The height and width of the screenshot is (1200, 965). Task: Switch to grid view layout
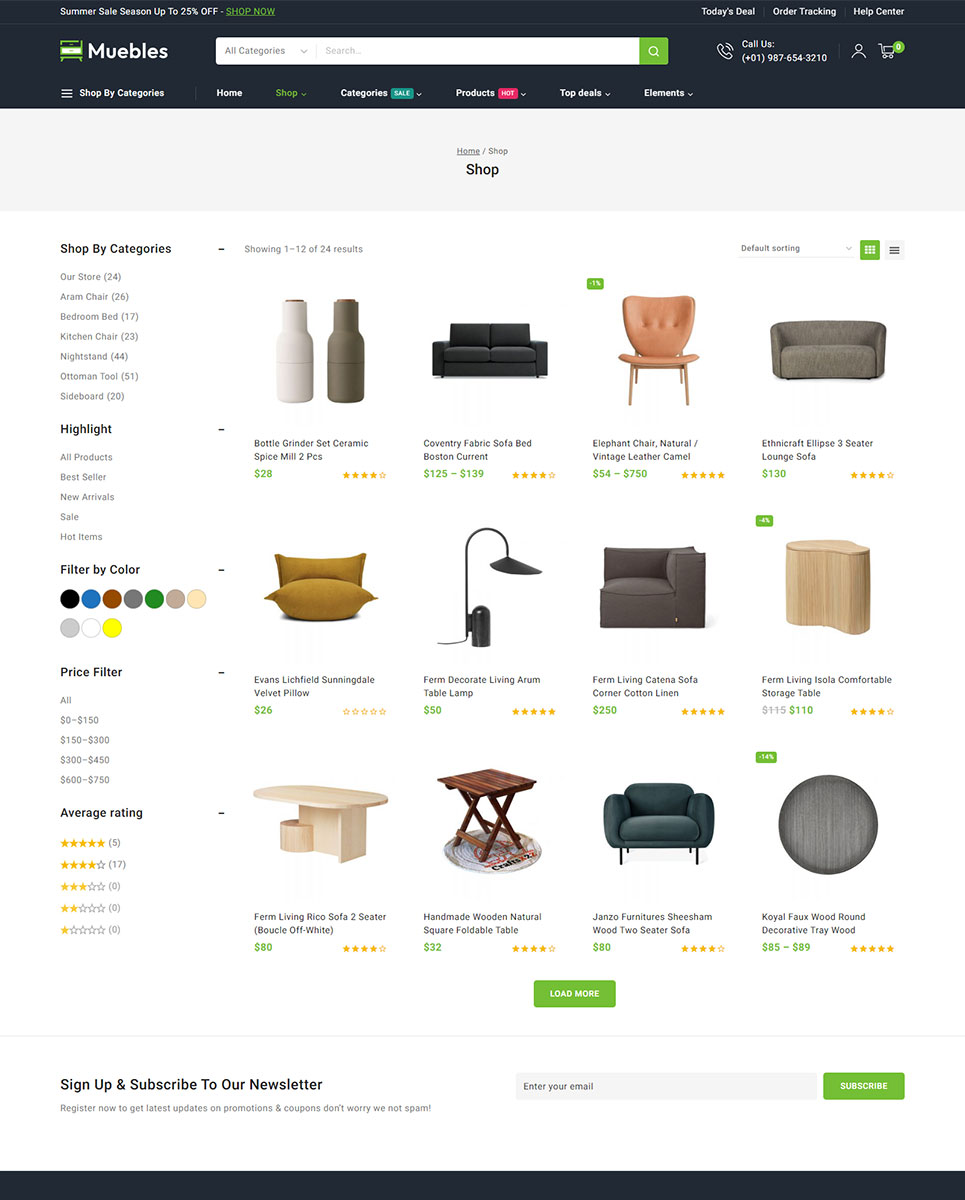(x=870, y=250)
